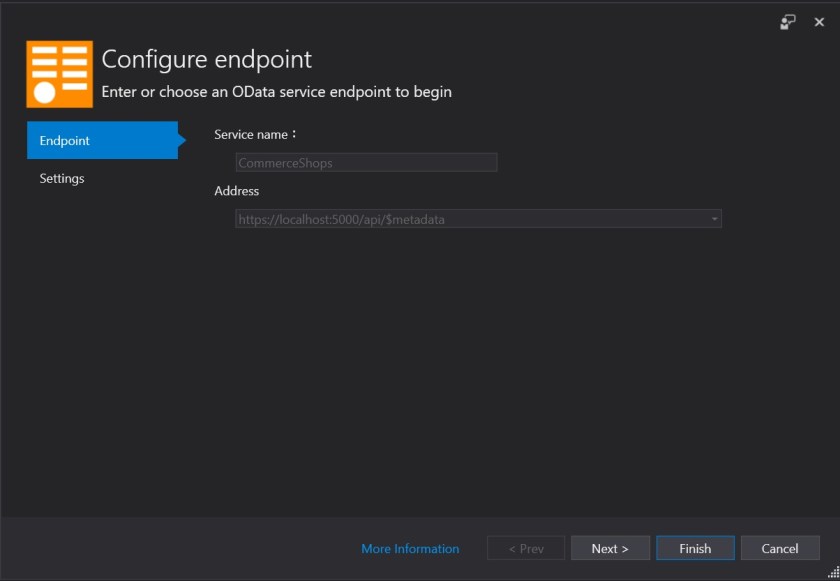The height and width of the screenshot is (581, 840).
Task: Click the empty dialog title bar area
Action: pyautogui.click(x=400, y=20)
